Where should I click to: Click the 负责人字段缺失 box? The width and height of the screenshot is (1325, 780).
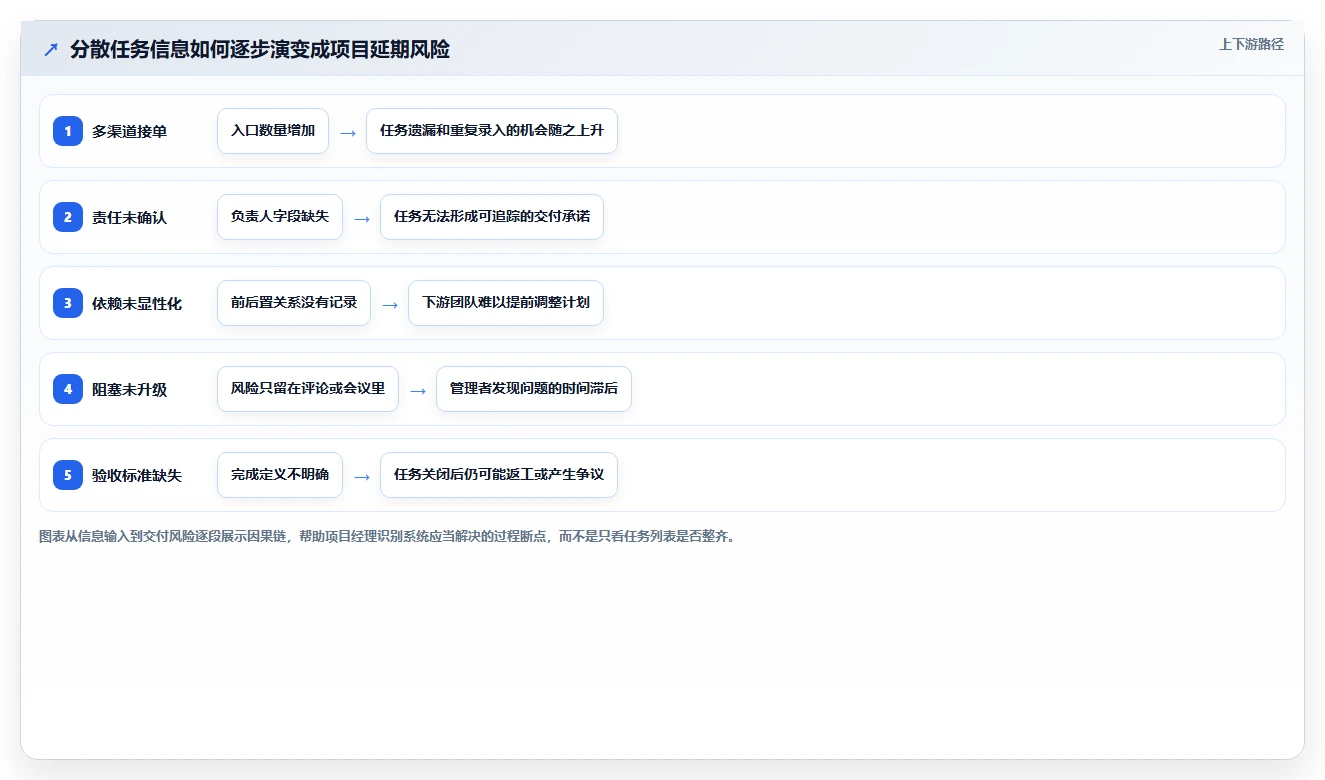(280, 217)
